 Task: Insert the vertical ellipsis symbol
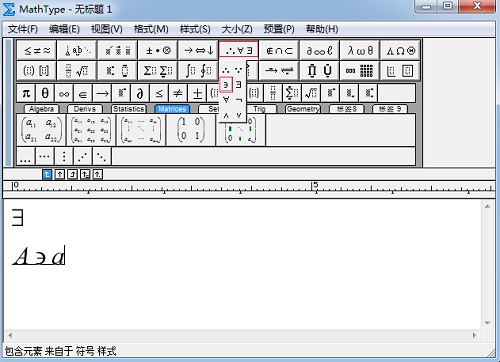pyautogui.click(x=64, y=156)
